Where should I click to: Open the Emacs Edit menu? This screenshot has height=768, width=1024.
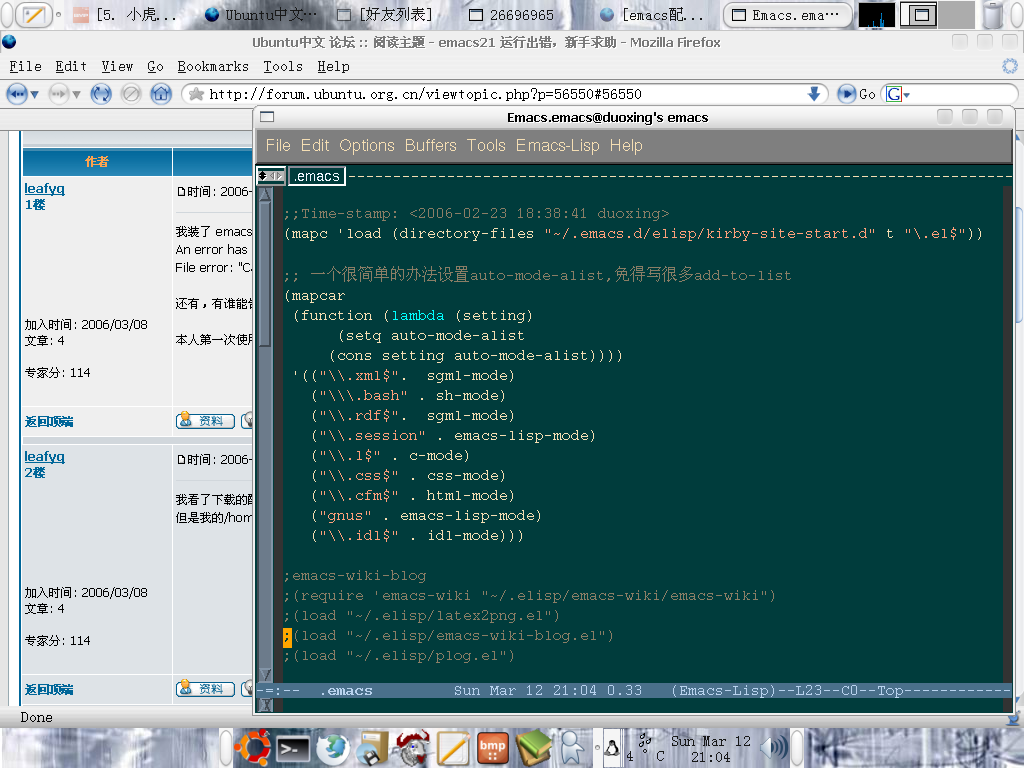(x=315, y=145)
